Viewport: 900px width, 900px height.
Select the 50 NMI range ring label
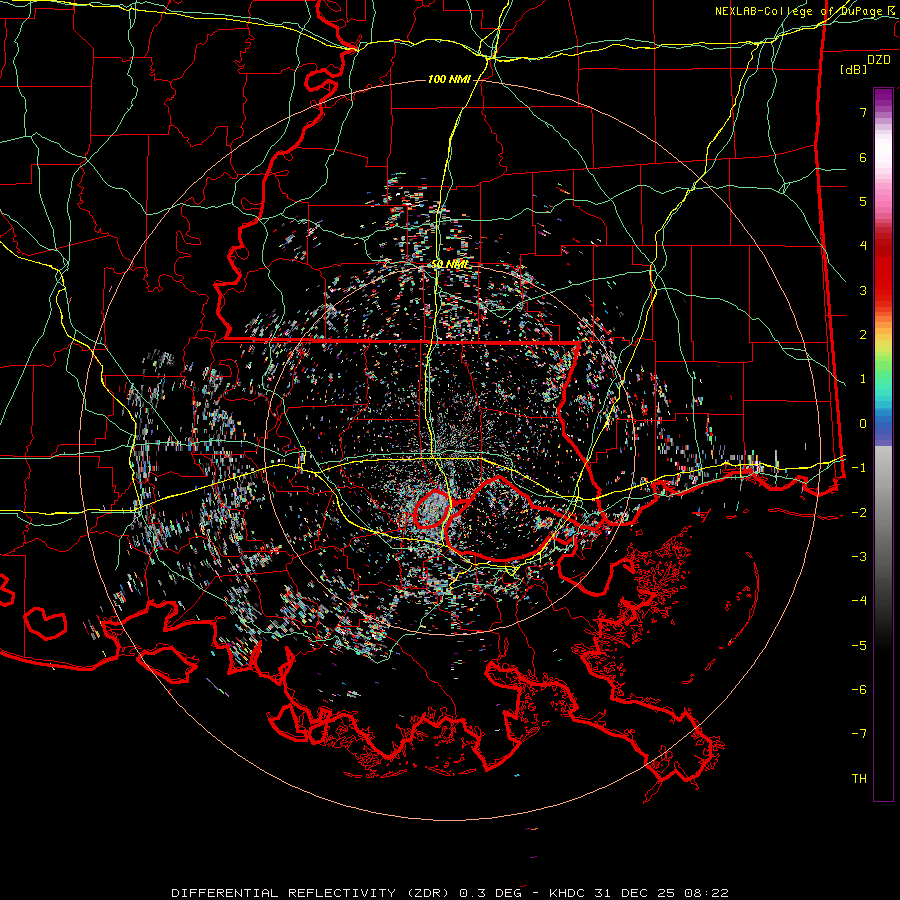pyautogui.click(x=449, y=265)
